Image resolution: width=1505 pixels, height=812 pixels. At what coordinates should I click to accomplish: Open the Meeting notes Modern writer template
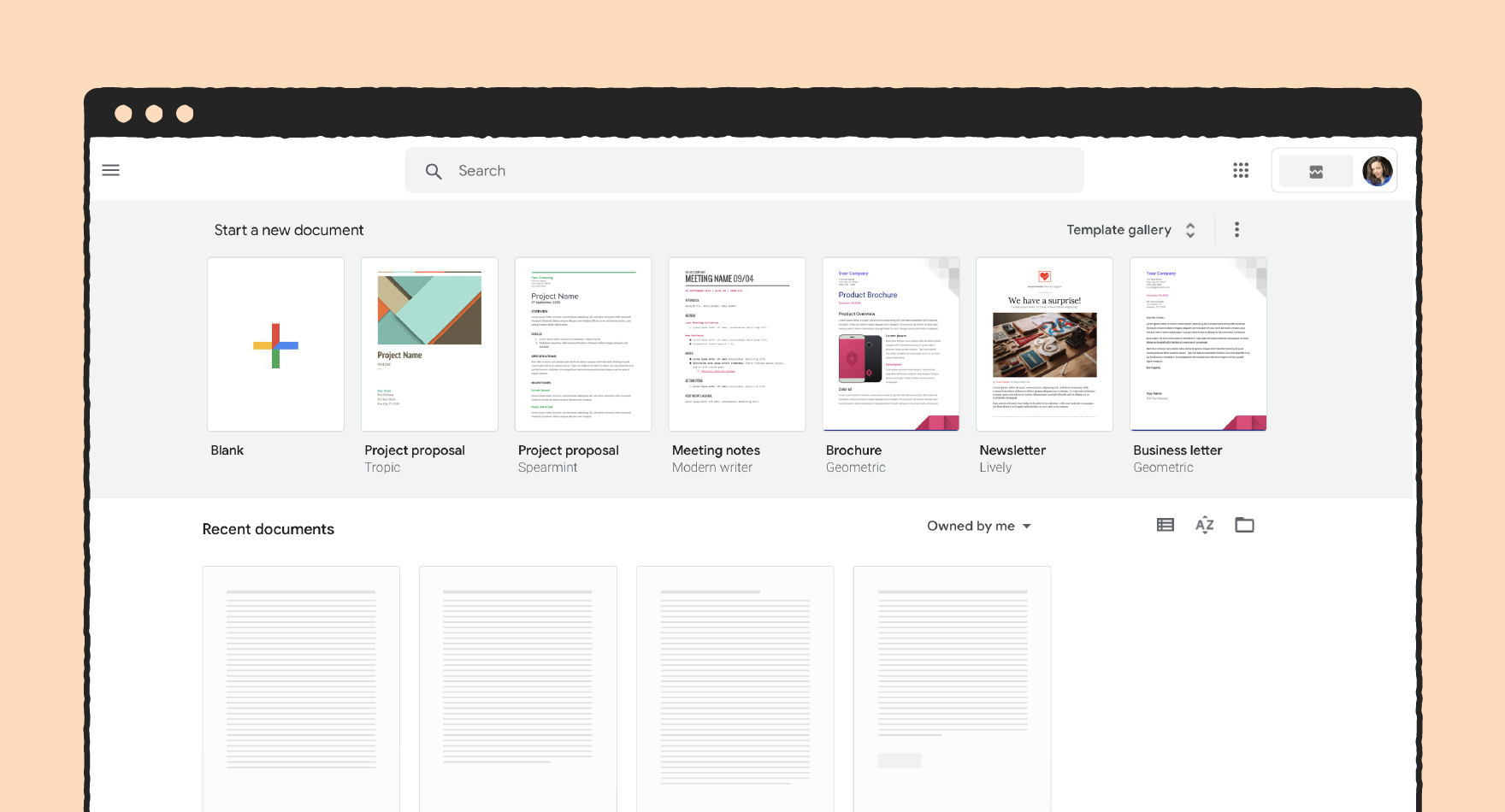pos(736,344)
